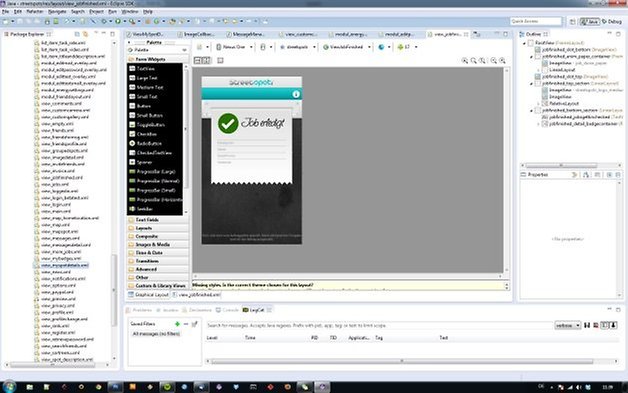Click the LogCat message search field

(379, 325)
